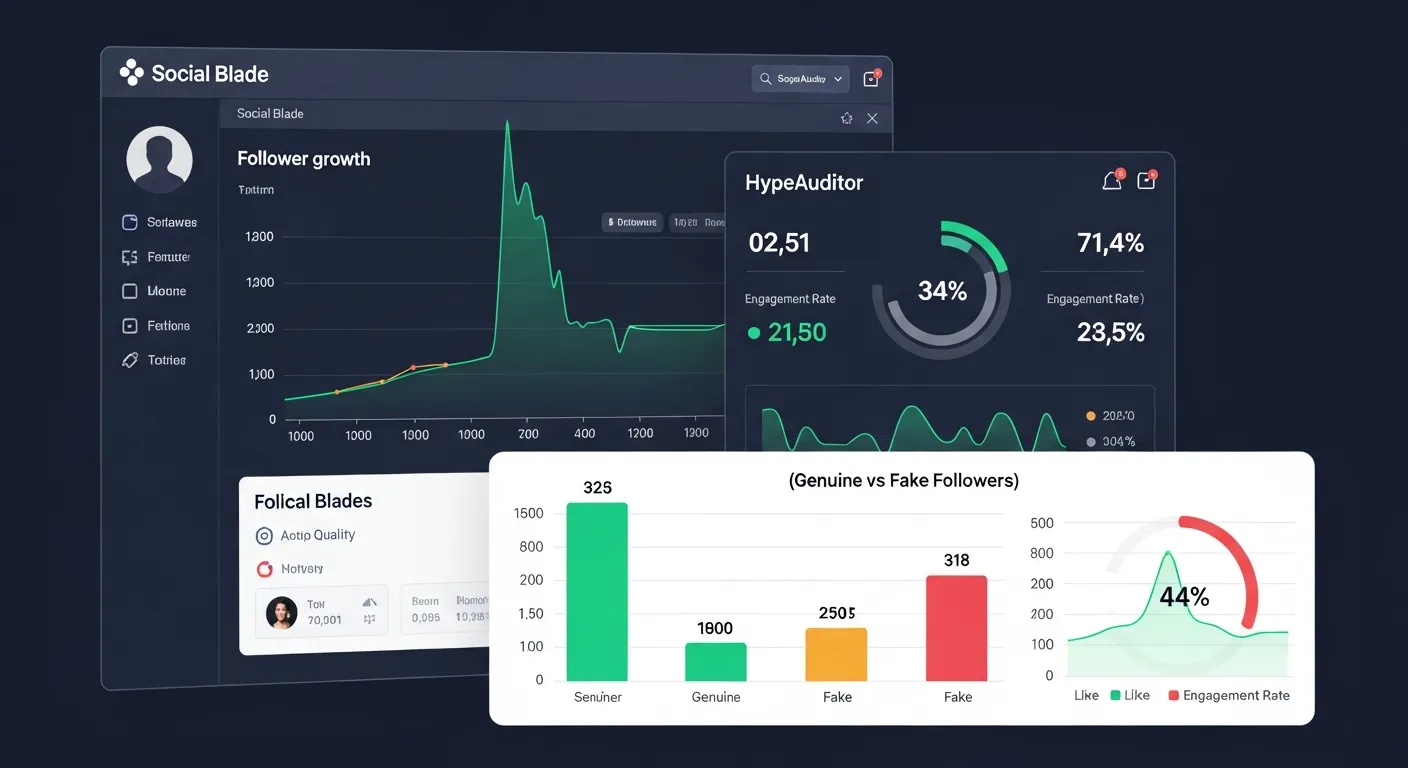This screenshot has height=768, width=1408.
Task: Expand the date range selector on the chart
Action: pyautogui.click(x=700, y=222)
